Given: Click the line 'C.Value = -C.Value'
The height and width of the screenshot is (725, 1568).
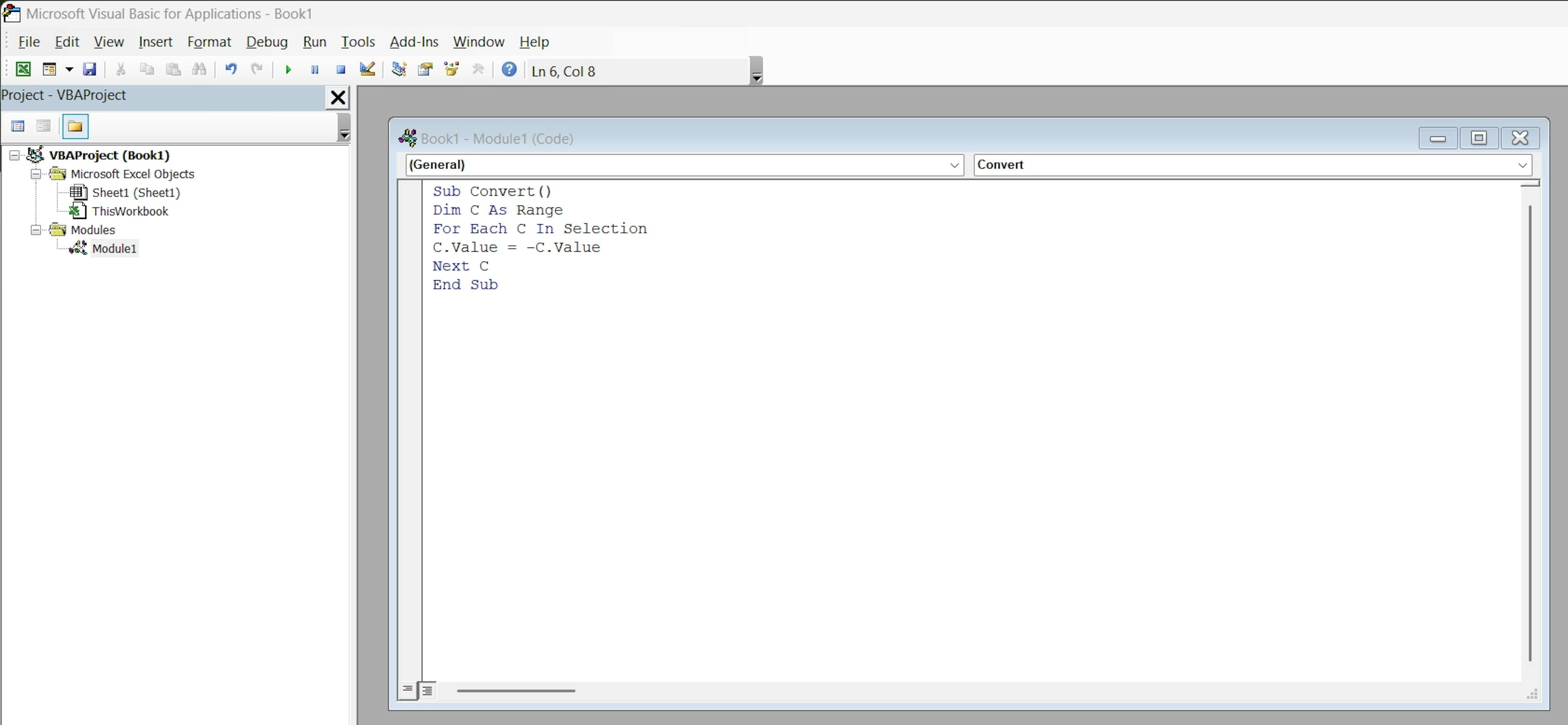Looking at the screenshot, I should pyautogui.click(x=516, y=247).
